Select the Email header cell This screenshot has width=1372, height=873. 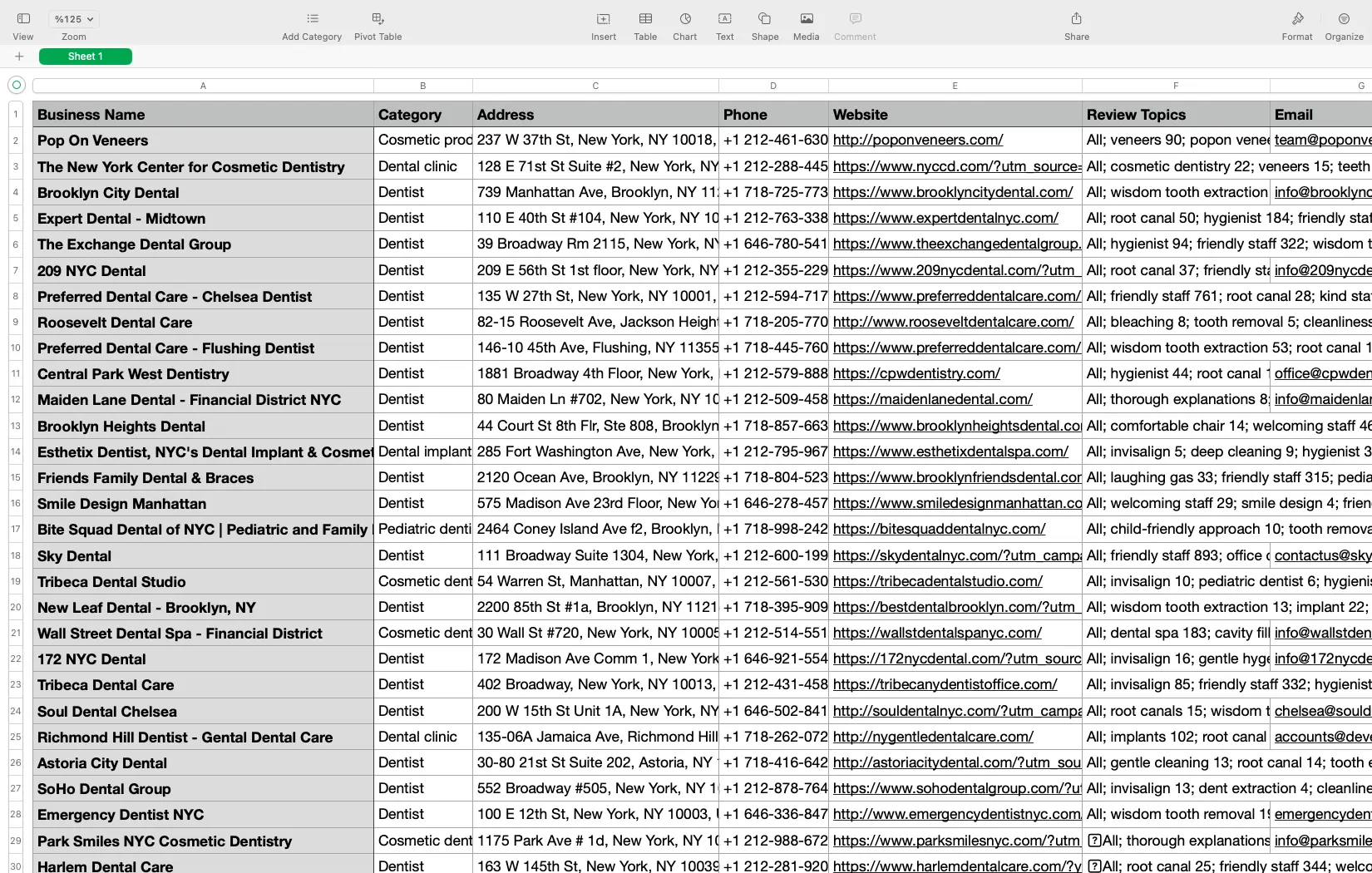(1321, 115)
